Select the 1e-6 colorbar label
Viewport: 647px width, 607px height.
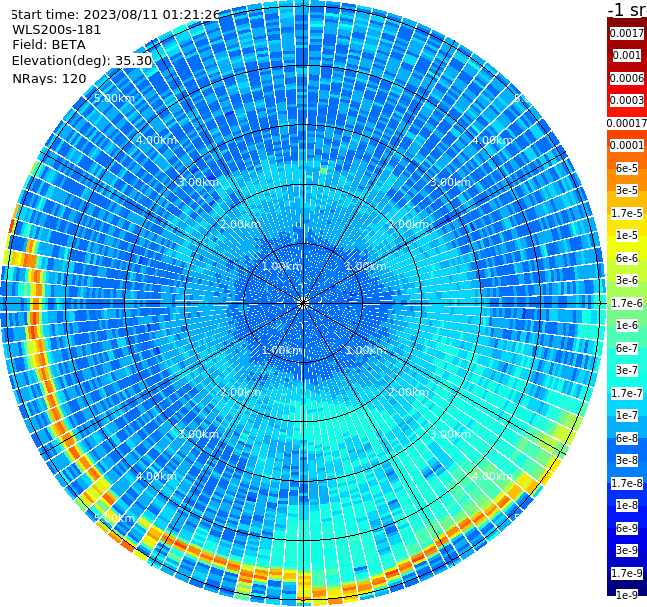627,325
